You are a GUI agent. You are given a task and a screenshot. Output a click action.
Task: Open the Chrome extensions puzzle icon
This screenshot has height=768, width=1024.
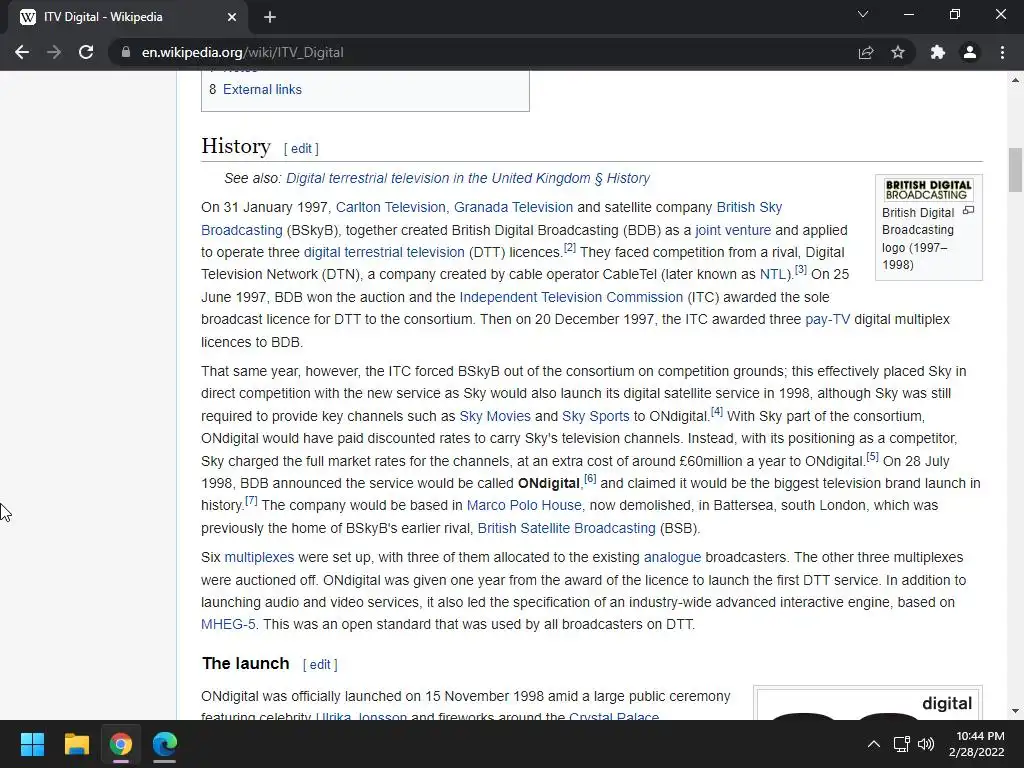[938, 52]
